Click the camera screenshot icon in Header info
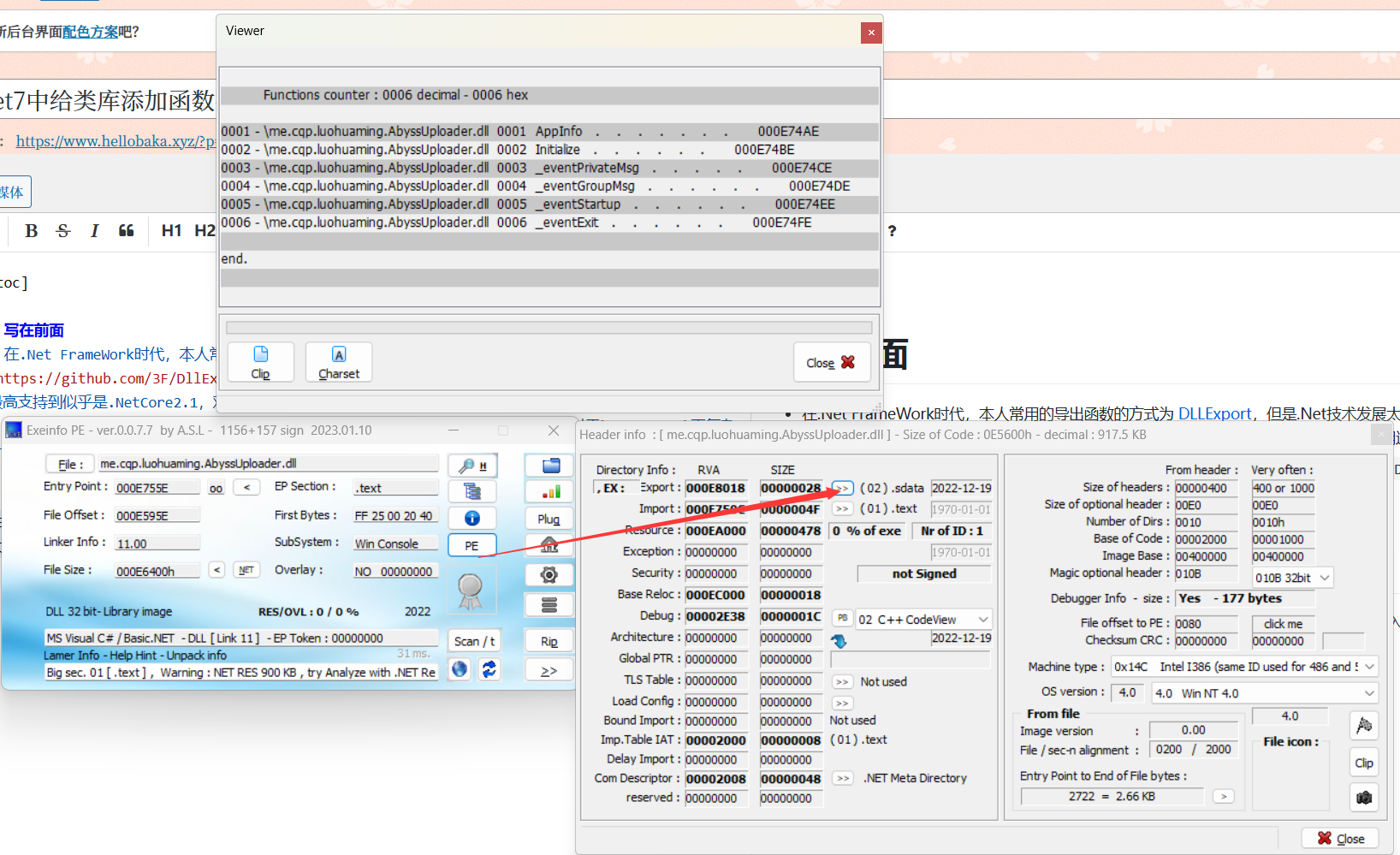This screenshot has height=855, width=1400. (x=1364, y=797)
